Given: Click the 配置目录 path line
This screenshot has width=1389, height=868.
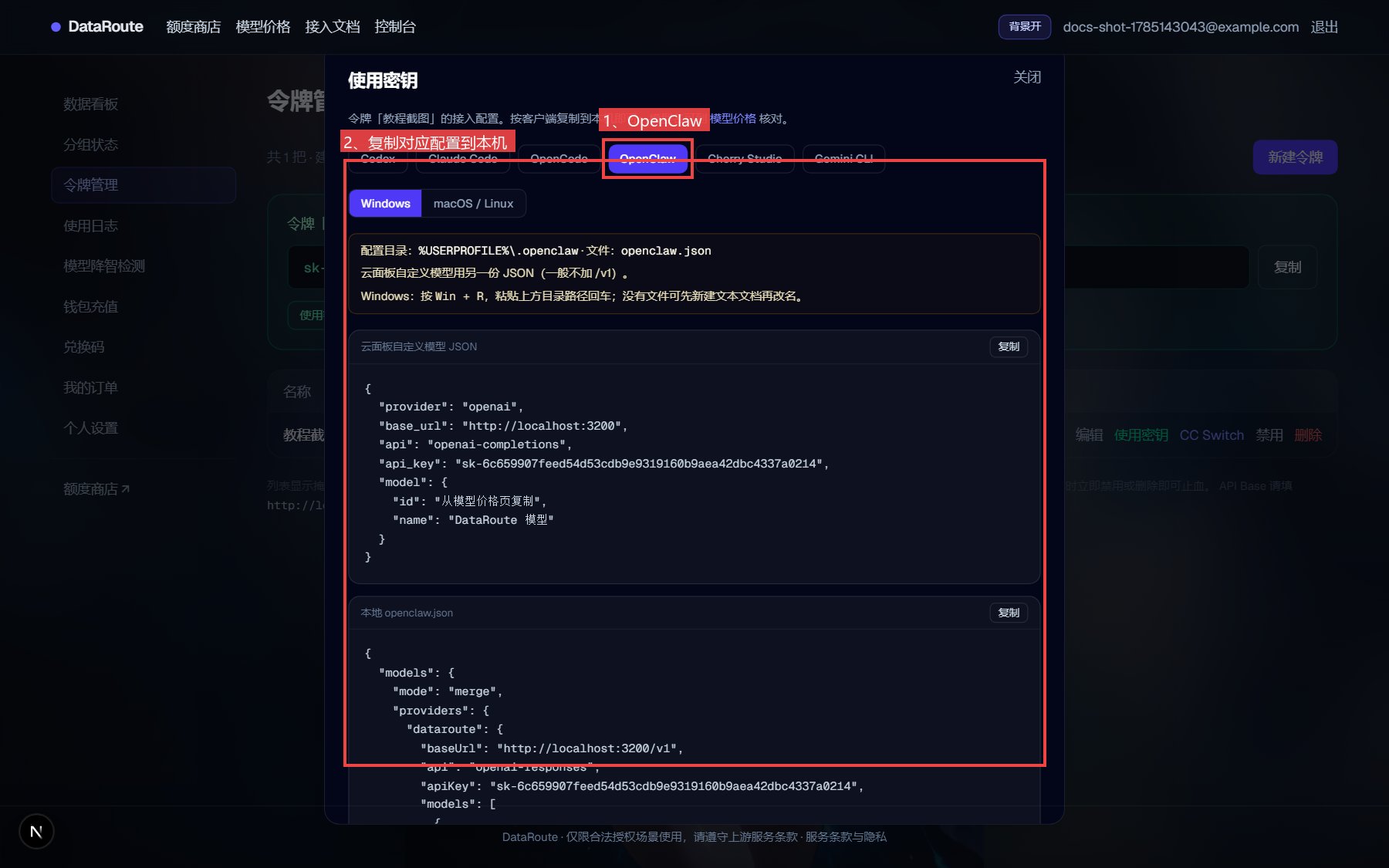Looking at the screenshot, I should click(x=536, y=251).
